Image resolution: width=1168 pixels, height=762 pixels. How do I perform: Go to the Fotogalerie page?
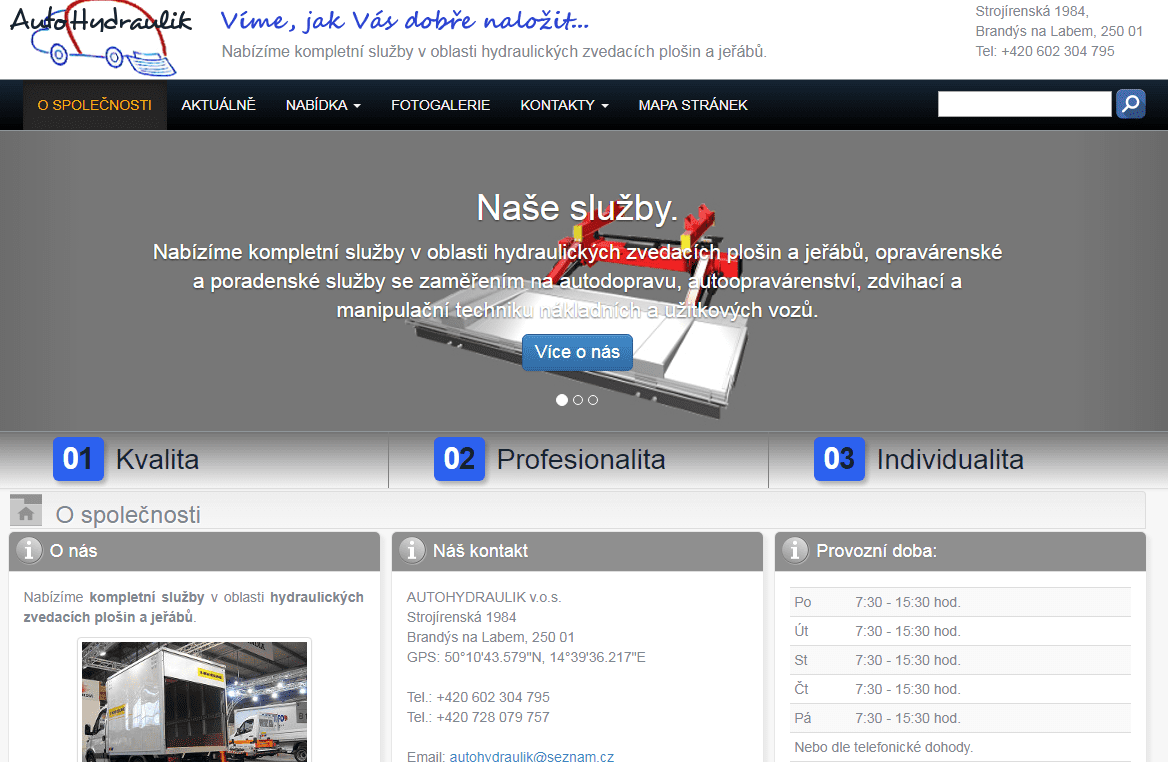(440, 105)
